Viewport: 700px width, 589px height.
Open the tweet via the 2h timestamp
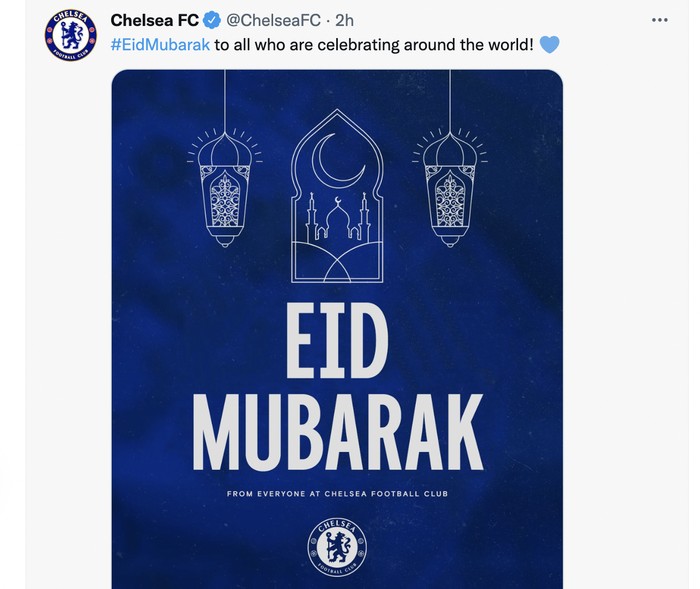[344, 20]
